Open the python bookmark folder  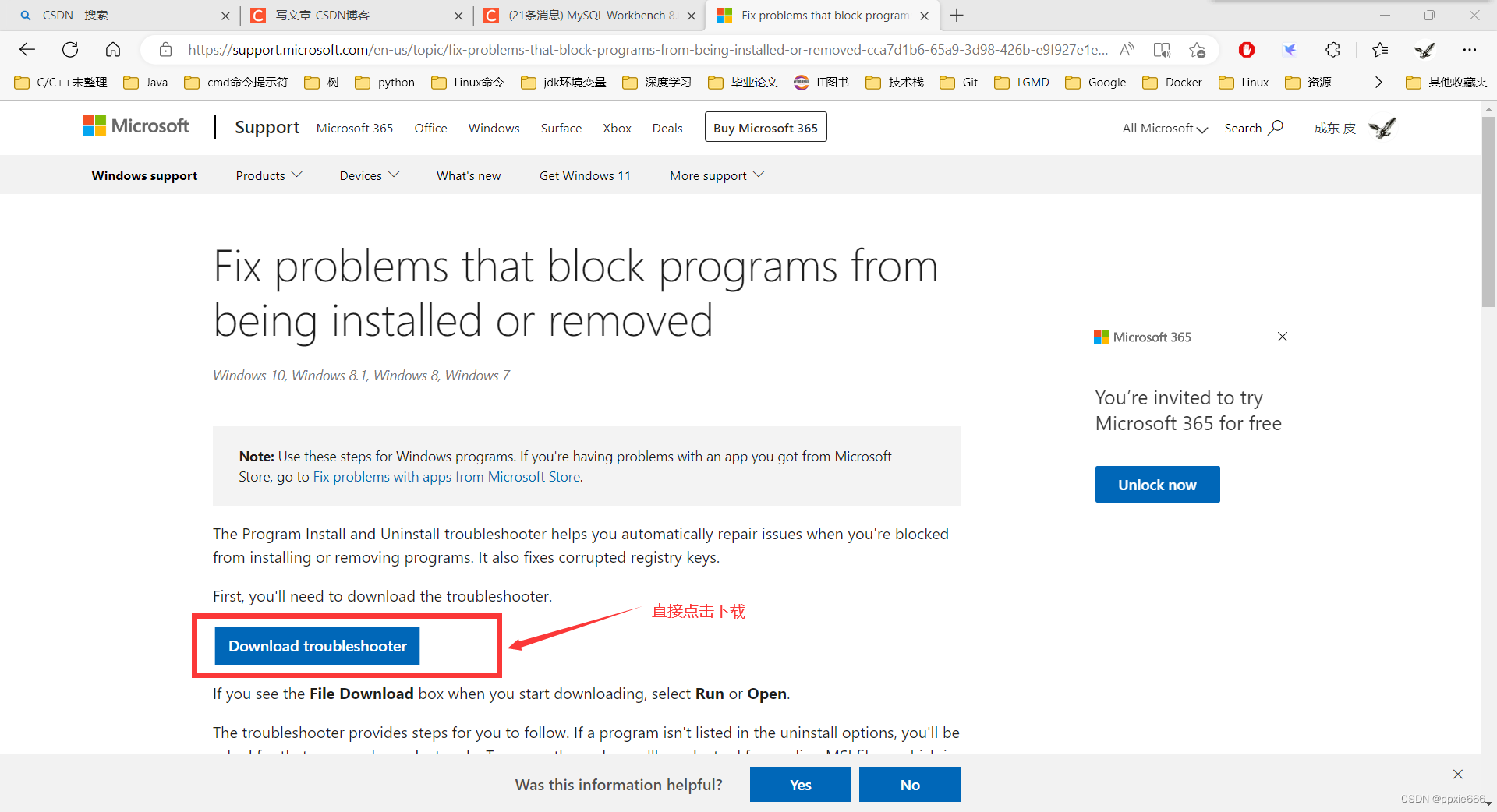click(385, 83)
